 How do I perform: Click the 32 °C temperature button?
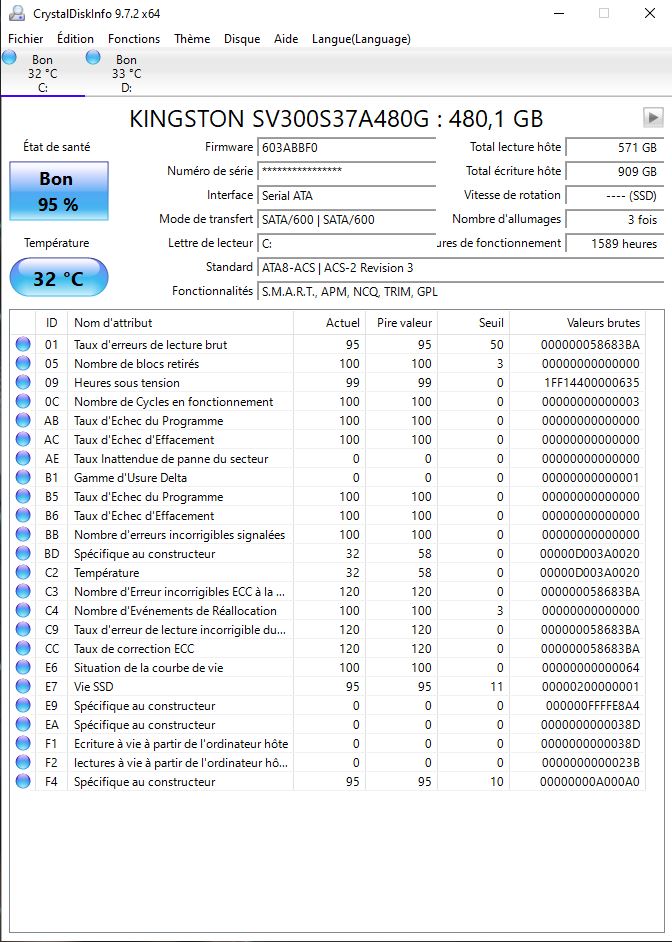click(x=58, y=278)
